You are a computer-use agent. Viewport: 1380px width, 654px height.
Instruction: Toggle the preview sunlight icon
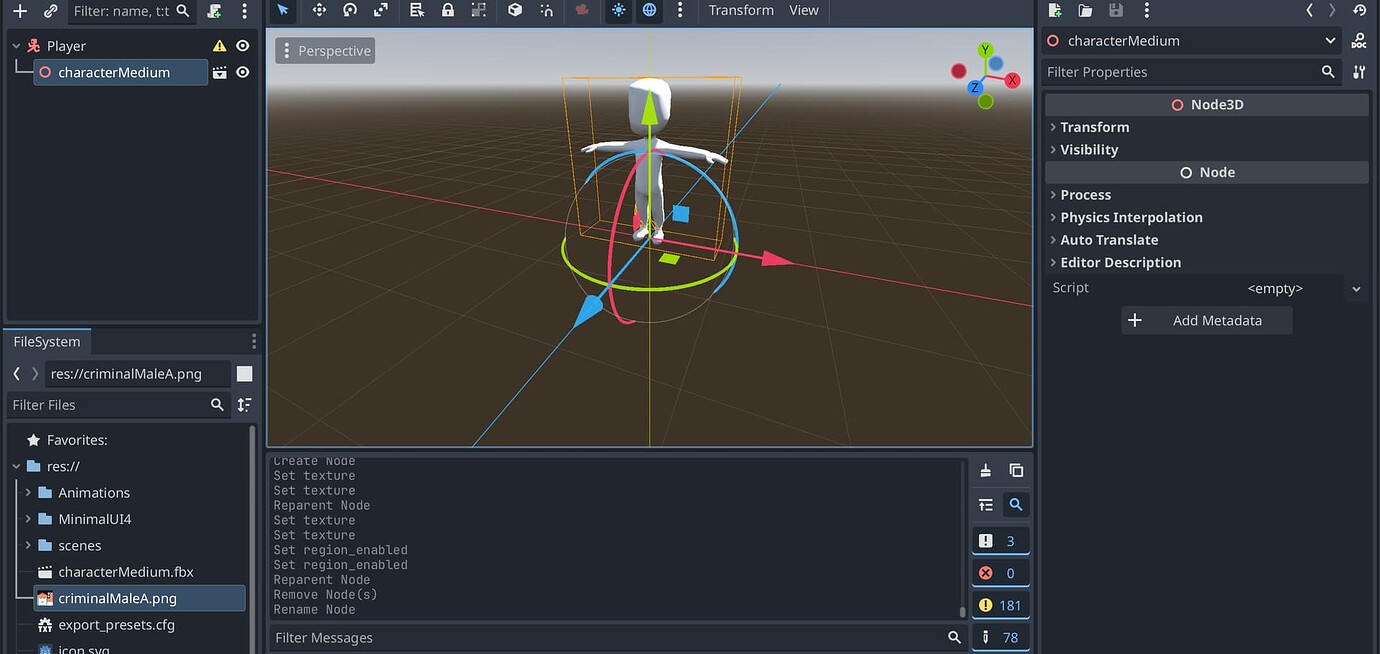click(x=619, y=10)
